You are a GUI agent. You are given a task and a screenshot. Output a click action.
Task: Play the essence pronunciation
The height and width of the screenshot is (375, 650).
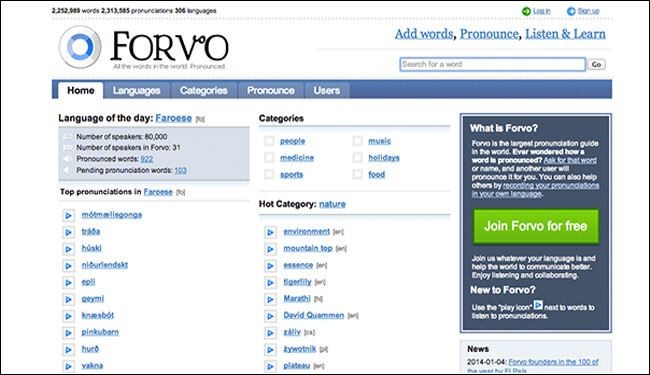click(270, 266)
